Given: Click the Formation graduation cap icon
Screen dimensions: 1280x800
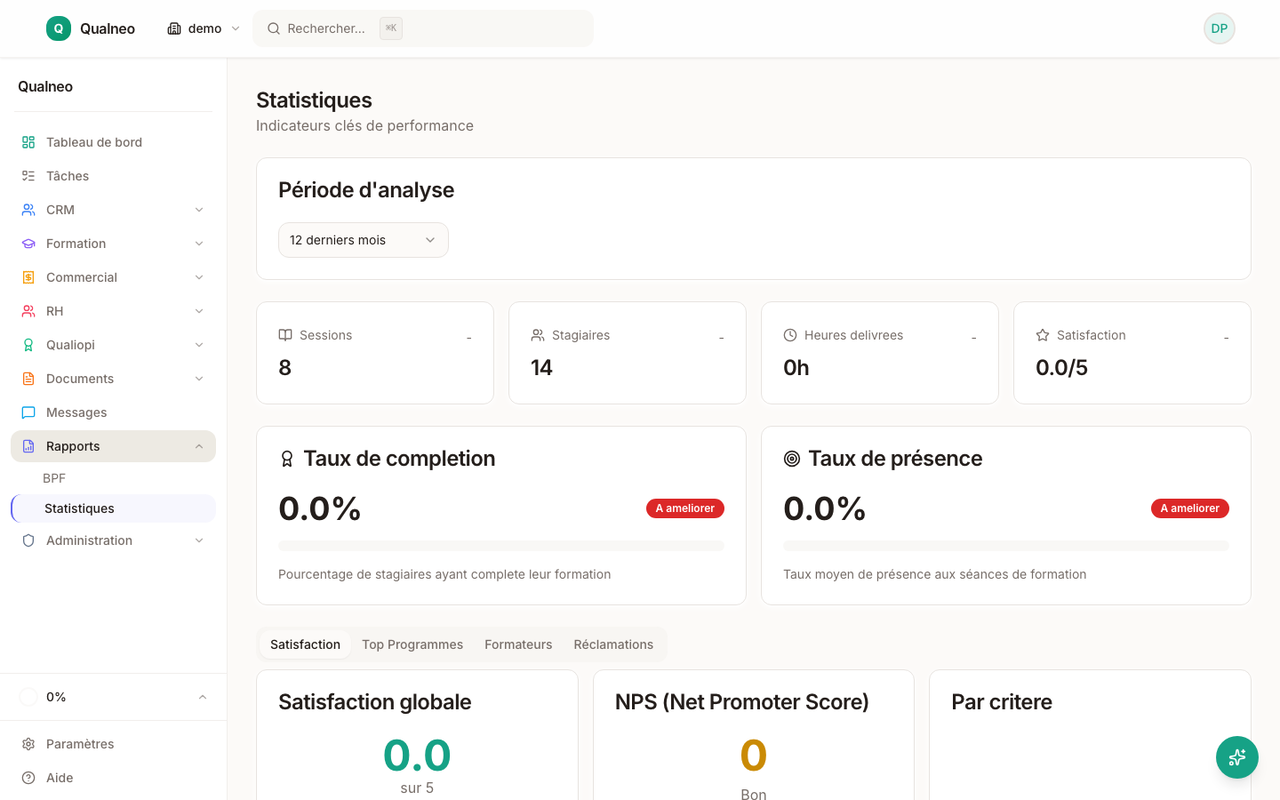Looking at the screenshot, I should [28, 244].
